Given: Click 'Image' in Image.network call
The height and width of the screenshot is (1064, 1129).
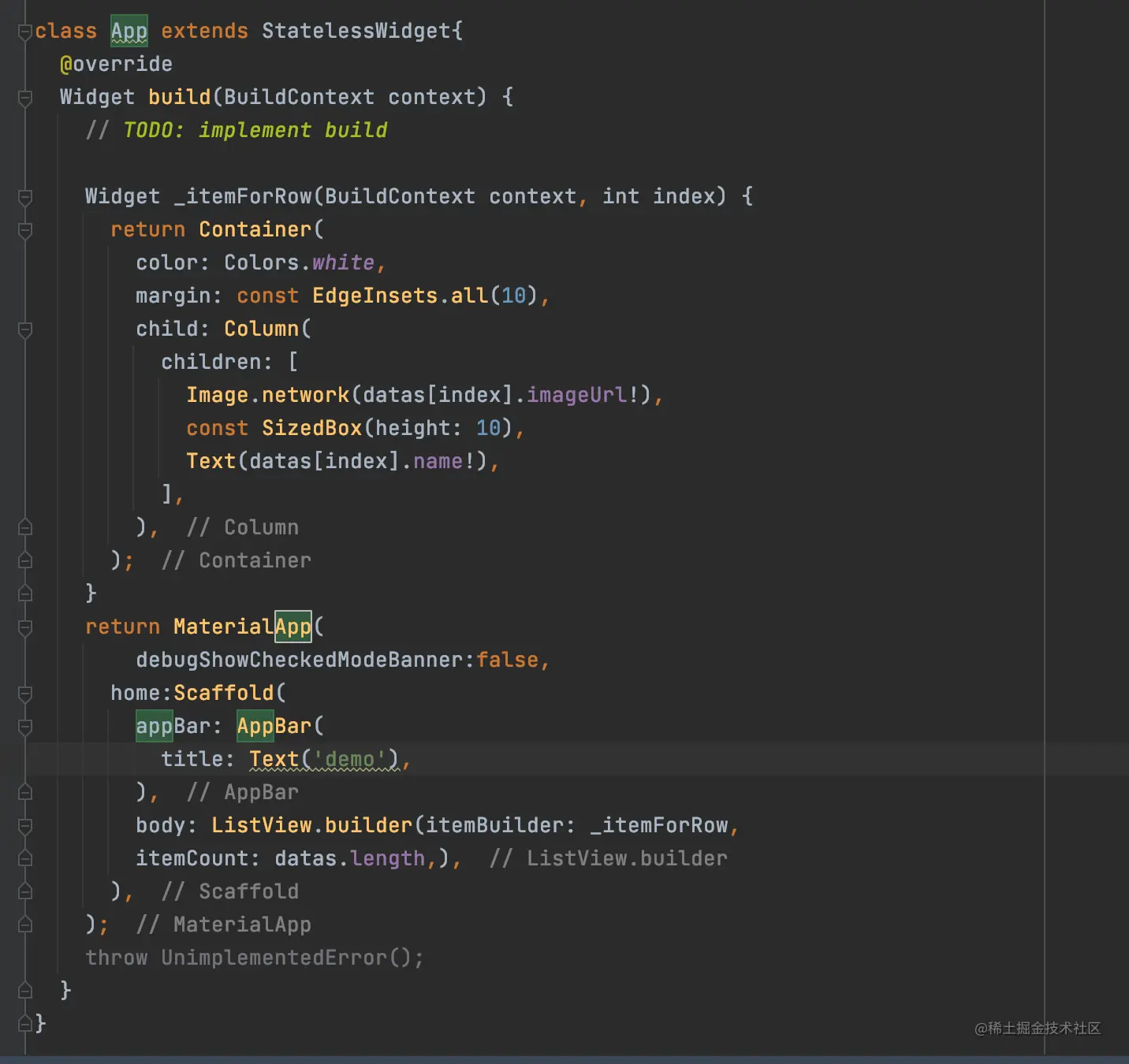Looking at the screenshot, I should coord(218,396).
